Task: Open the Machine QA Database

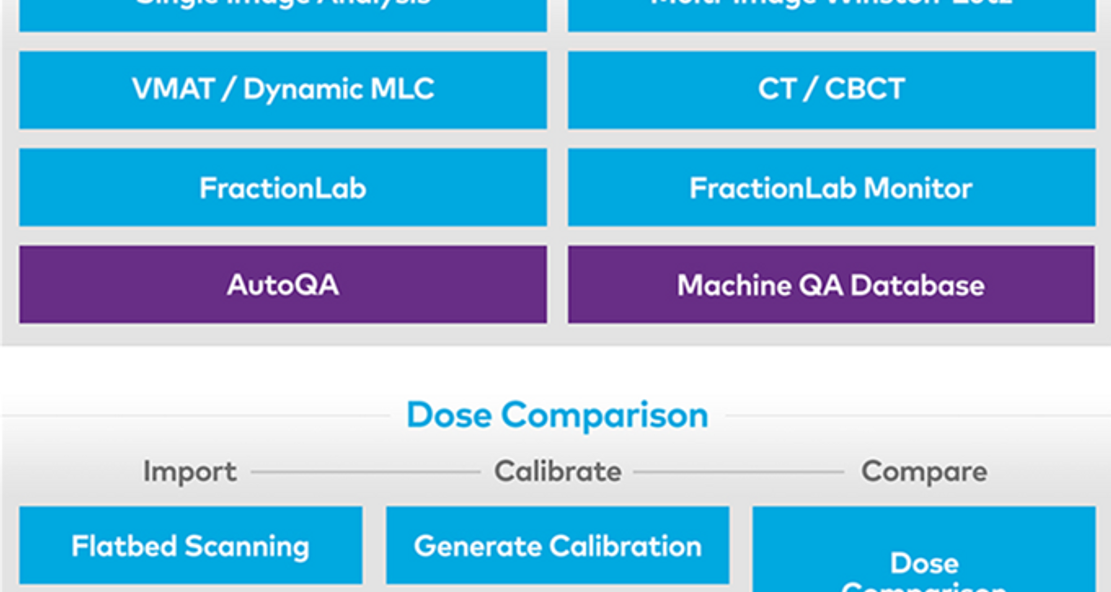Action: point(831,285)
